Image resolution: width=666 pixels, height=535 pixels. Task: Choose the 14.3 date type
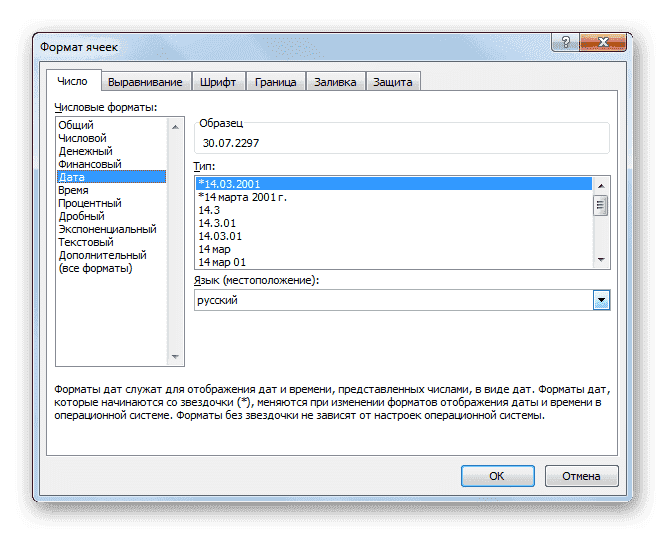point(394,210)
